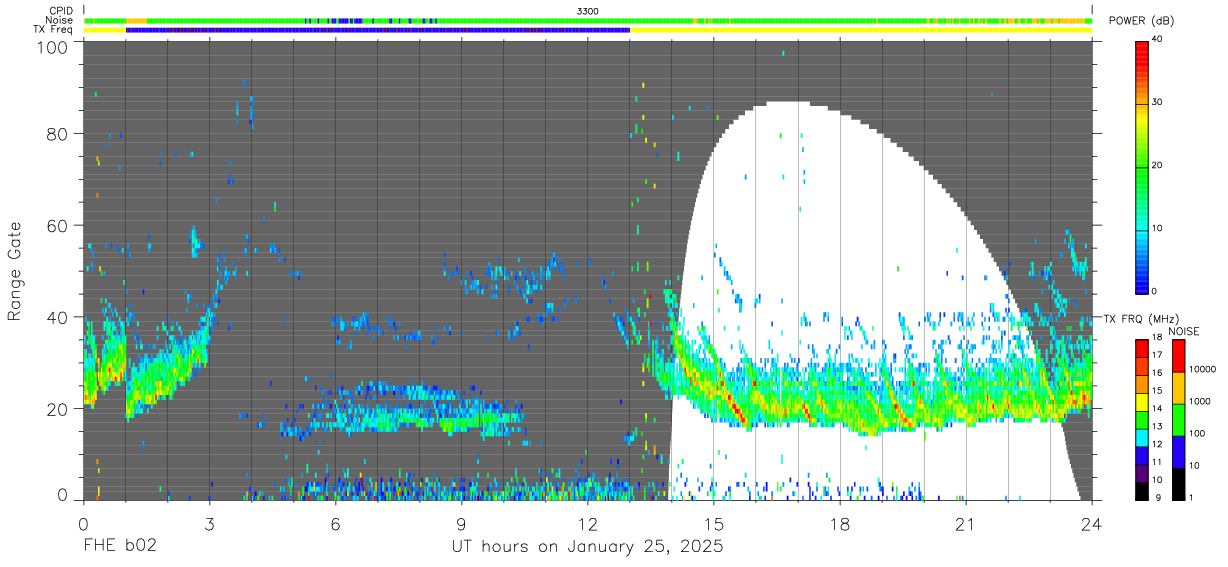Click the 'CPID' label at top left
Image resolution: width=1228 pixels, height=567 pixels.
[59, 11]
